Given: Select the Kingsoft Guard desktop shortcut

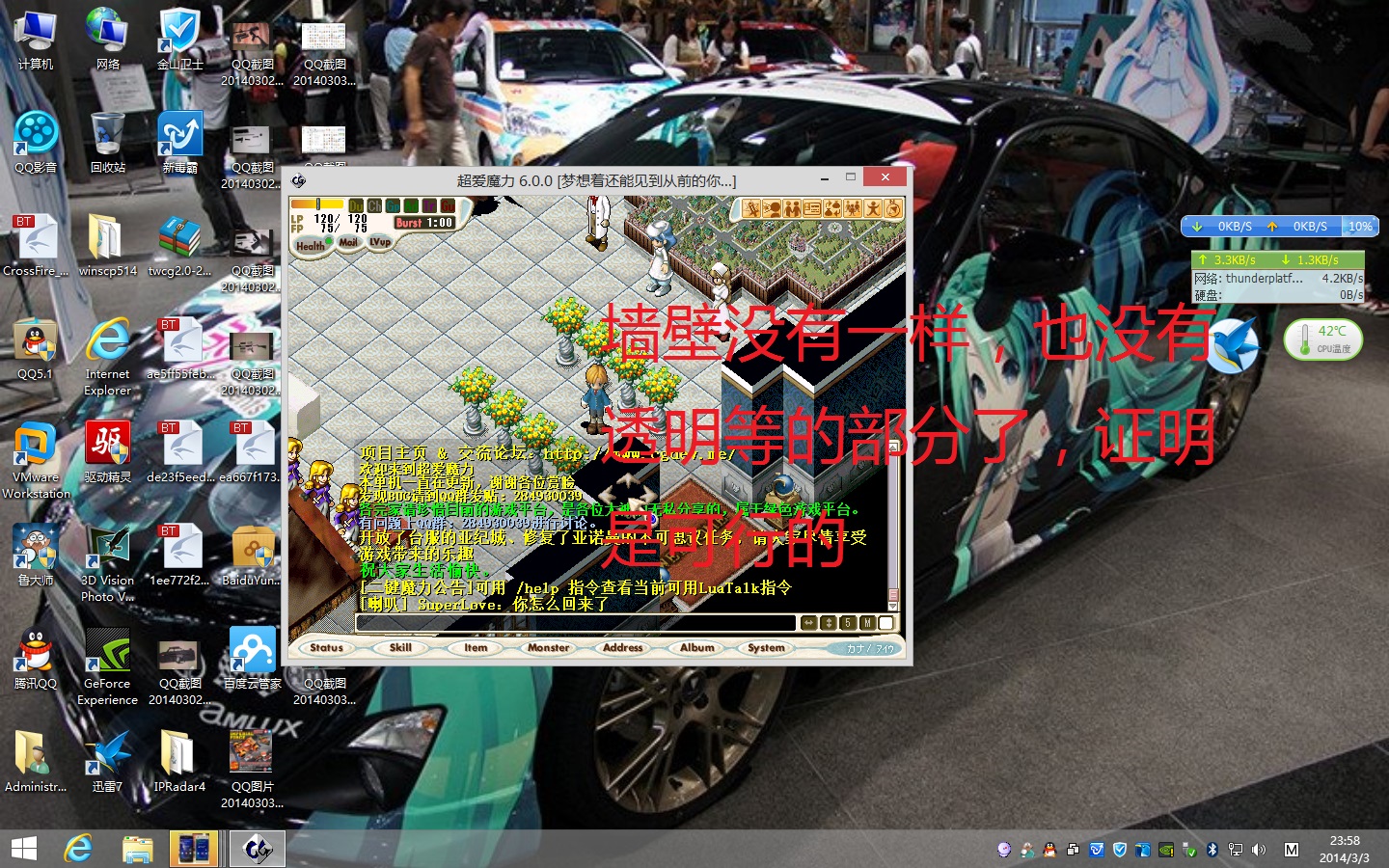Looking at the screenshot, I should tap(180, 39).
